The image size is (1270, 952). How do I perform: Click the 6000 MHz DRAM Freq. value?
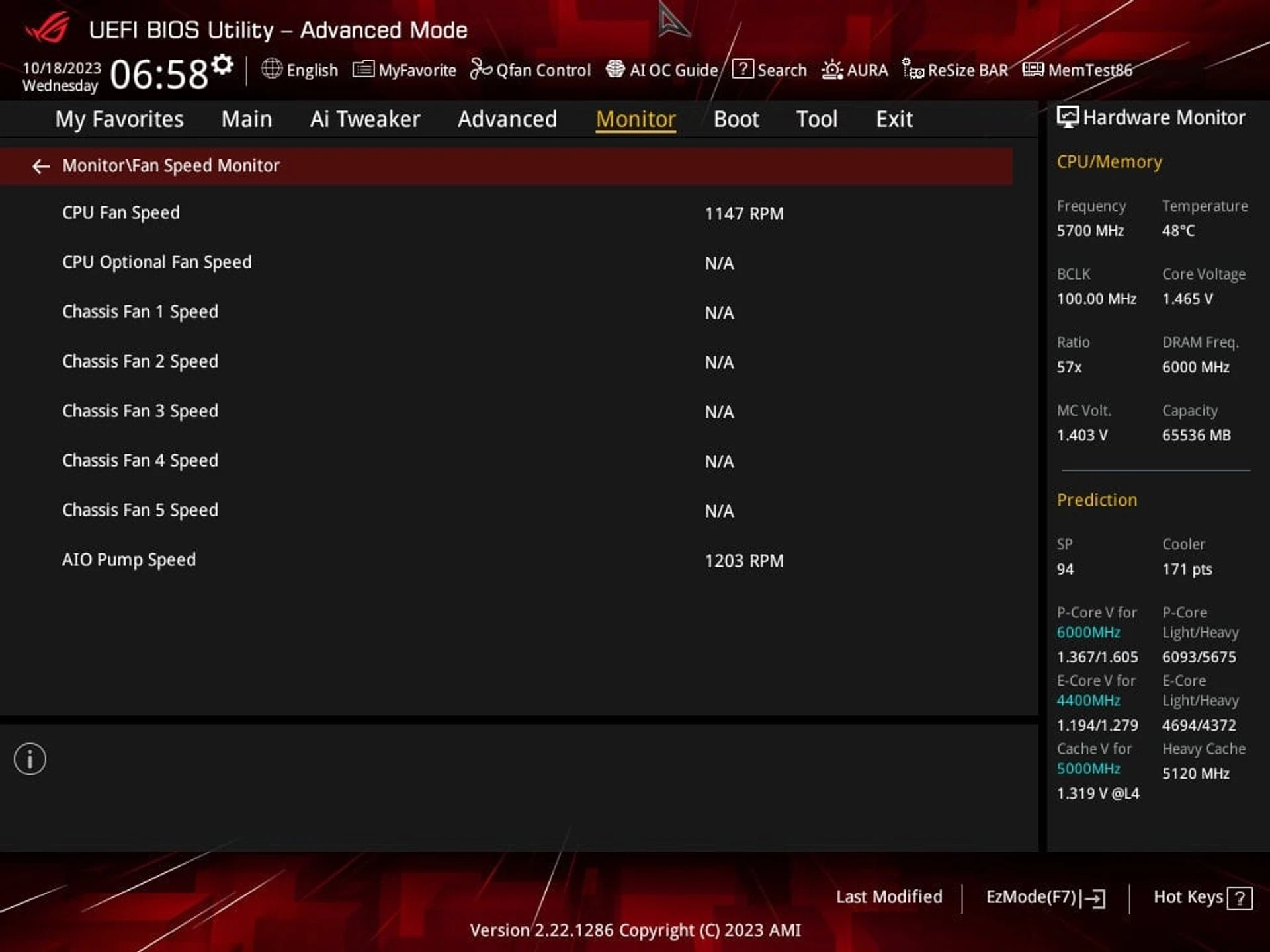point(1195,367)
